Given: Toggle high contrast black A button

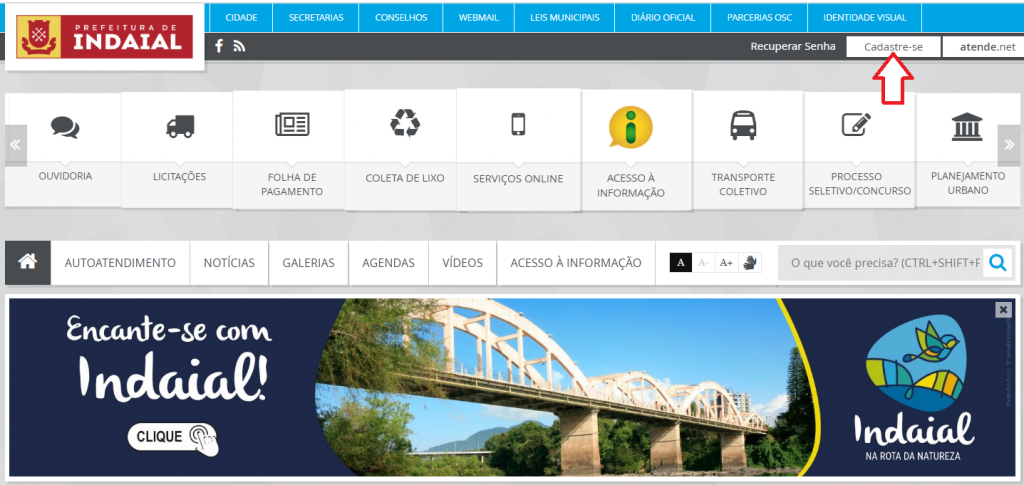Looking at the screenshot, I should (681, 263).
